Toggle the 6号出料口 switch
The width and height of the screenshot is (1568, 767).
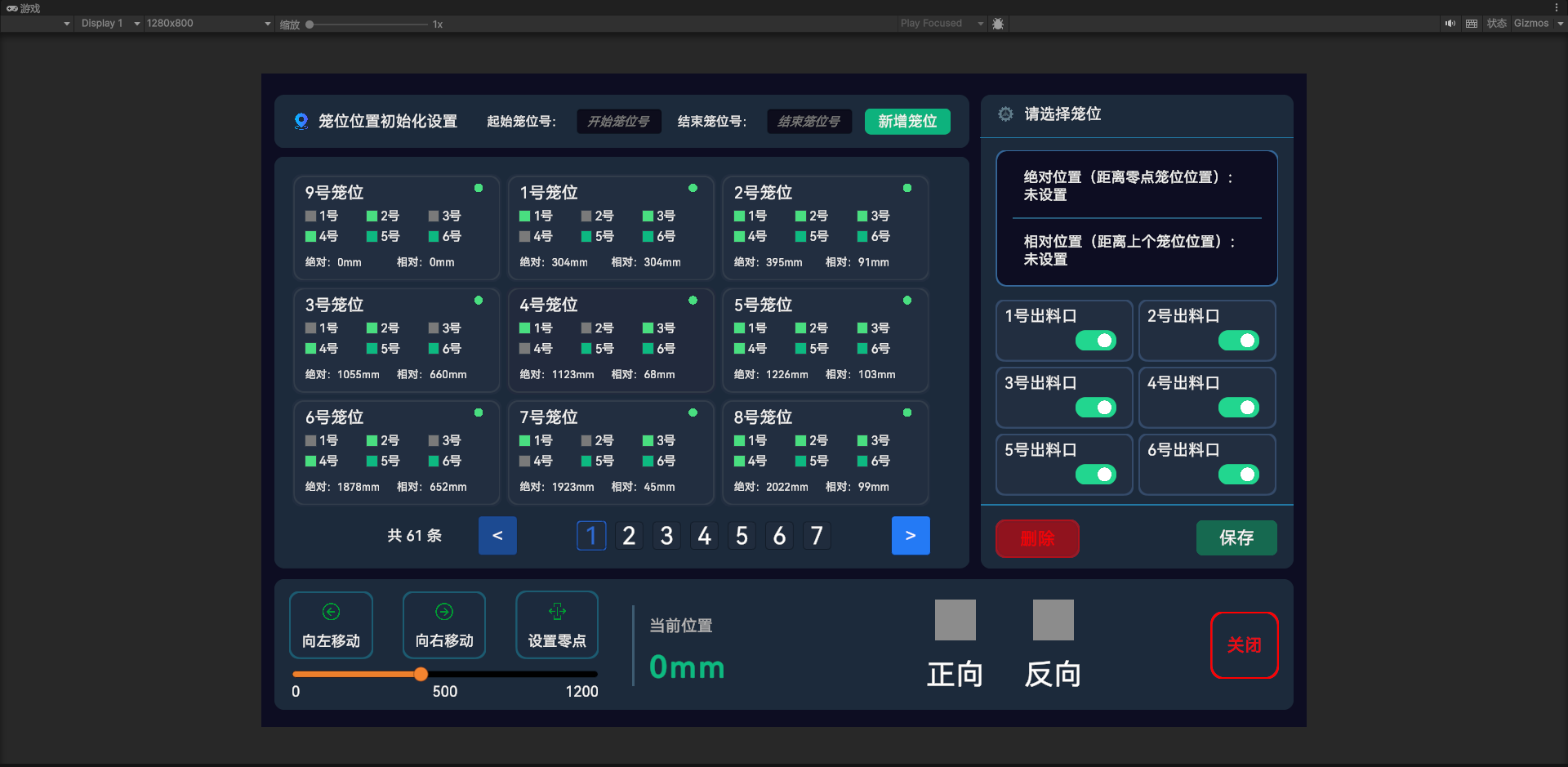tap(1239, 475)
